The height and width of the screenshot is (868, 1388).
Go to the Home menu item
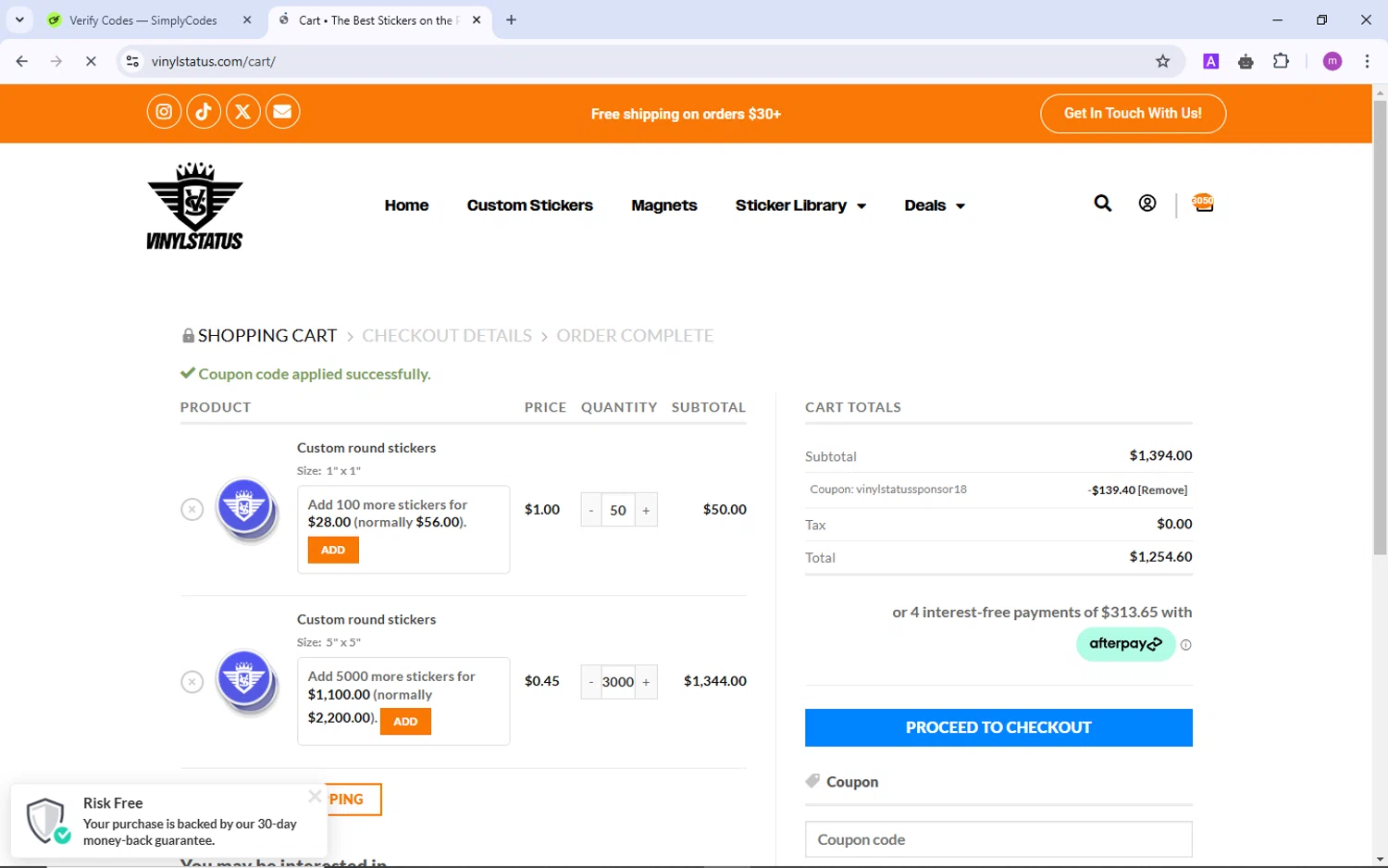[406, 205]
